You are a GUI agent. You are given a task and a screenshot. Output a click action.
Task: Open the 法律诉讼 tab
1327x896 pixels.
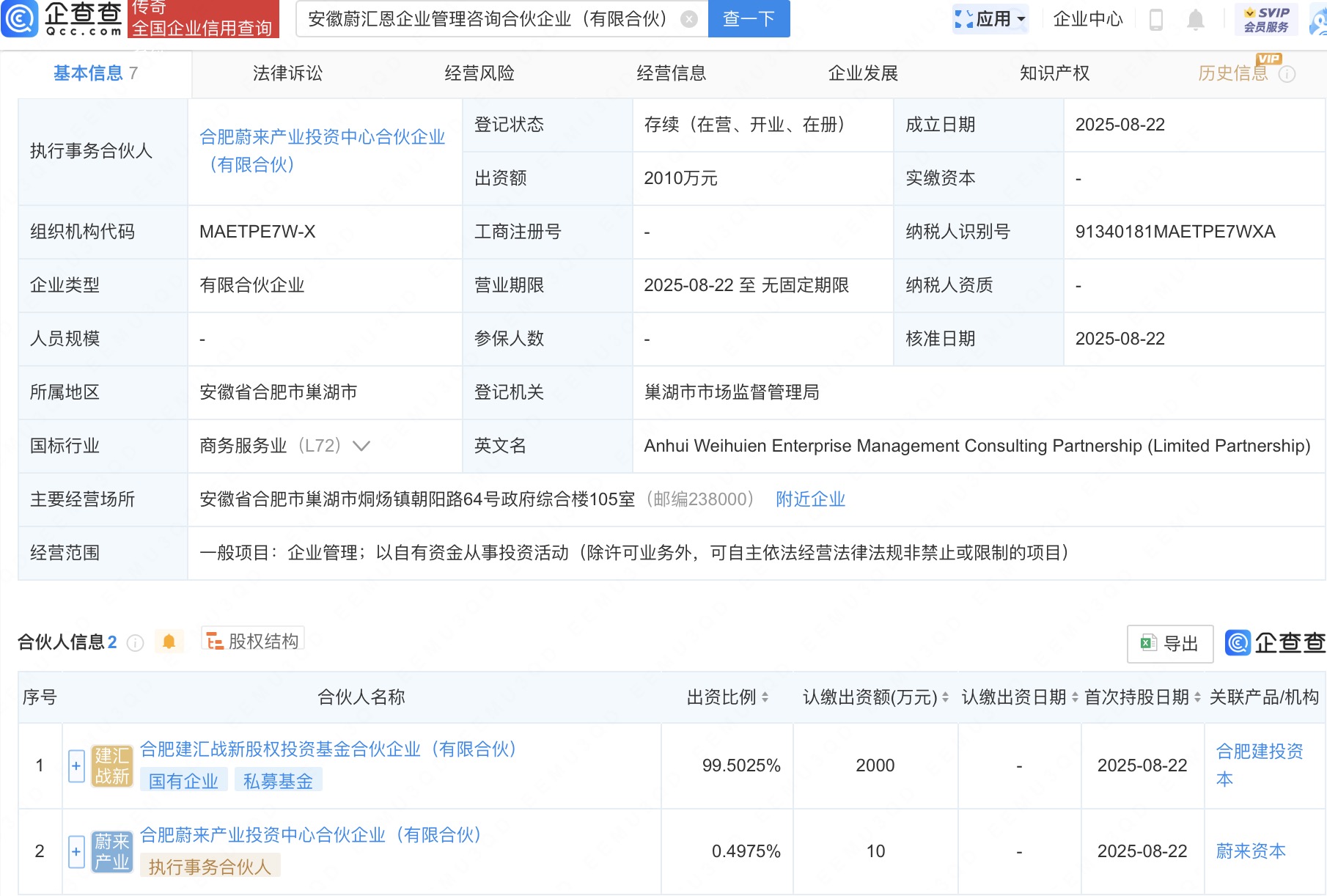click(x=287, y=73)
